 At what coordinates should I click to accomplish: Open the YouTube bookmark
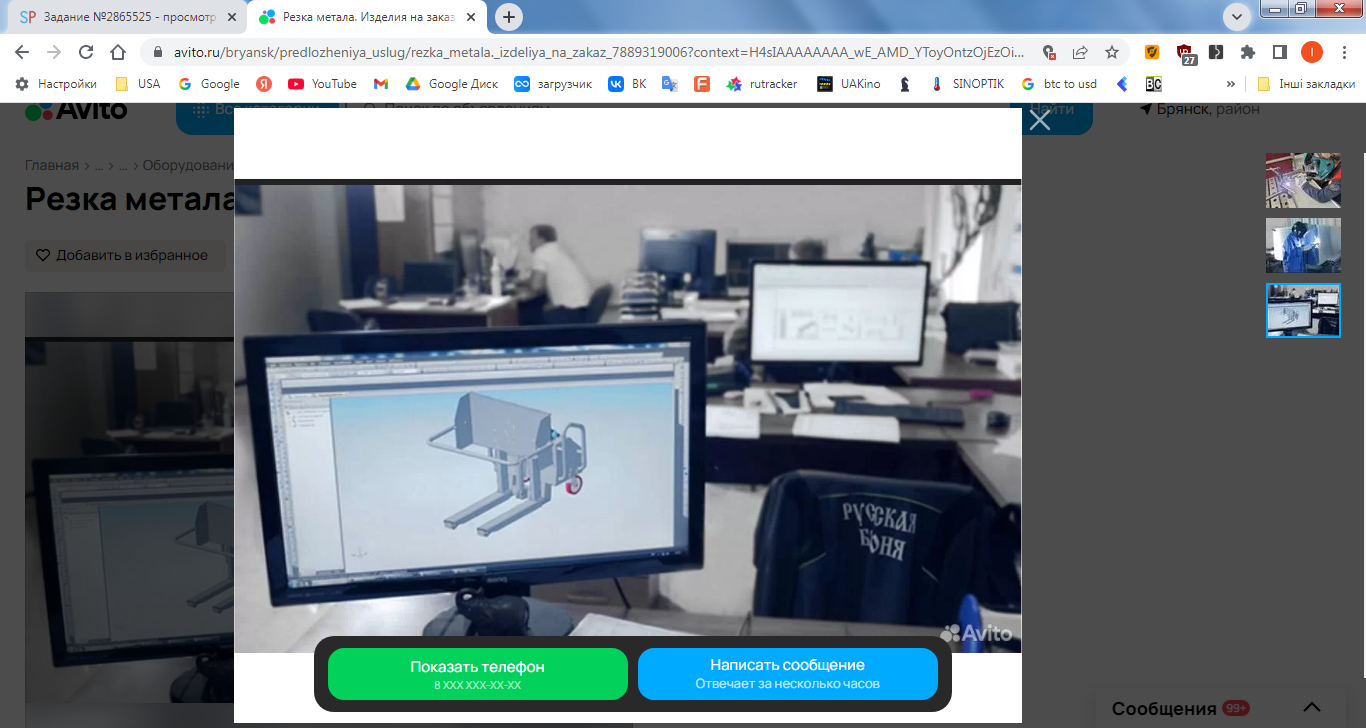point(322,84)
